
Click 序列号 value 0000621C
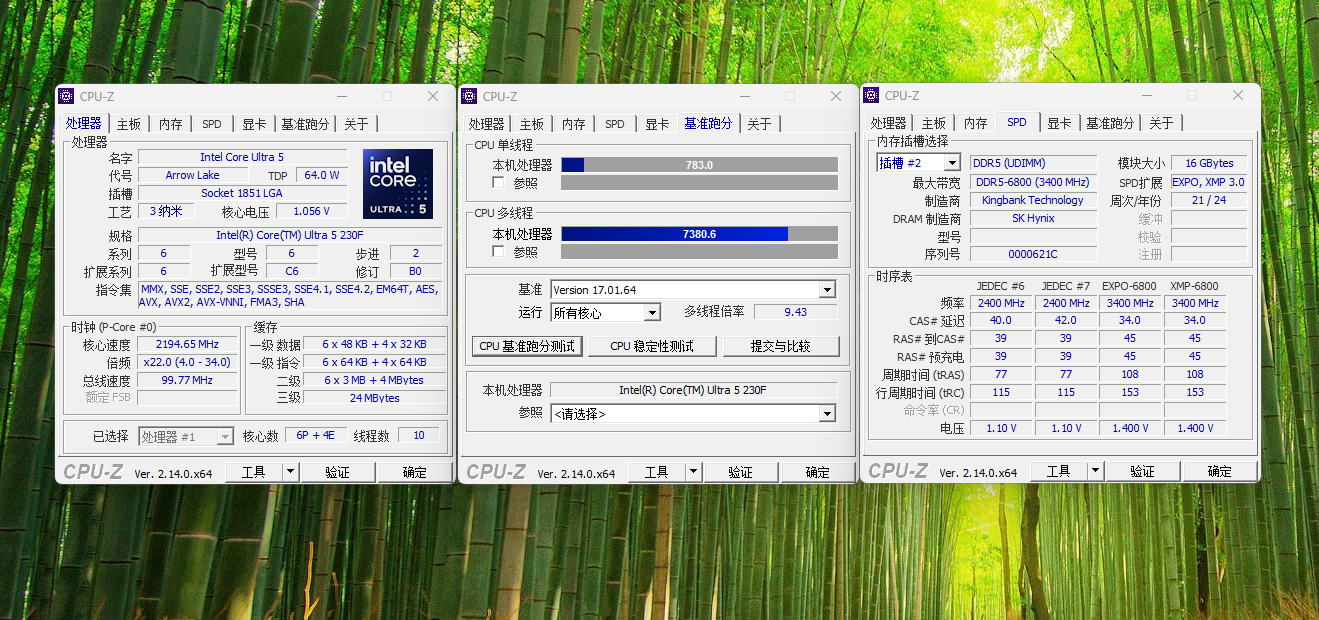pos(1033,254)
